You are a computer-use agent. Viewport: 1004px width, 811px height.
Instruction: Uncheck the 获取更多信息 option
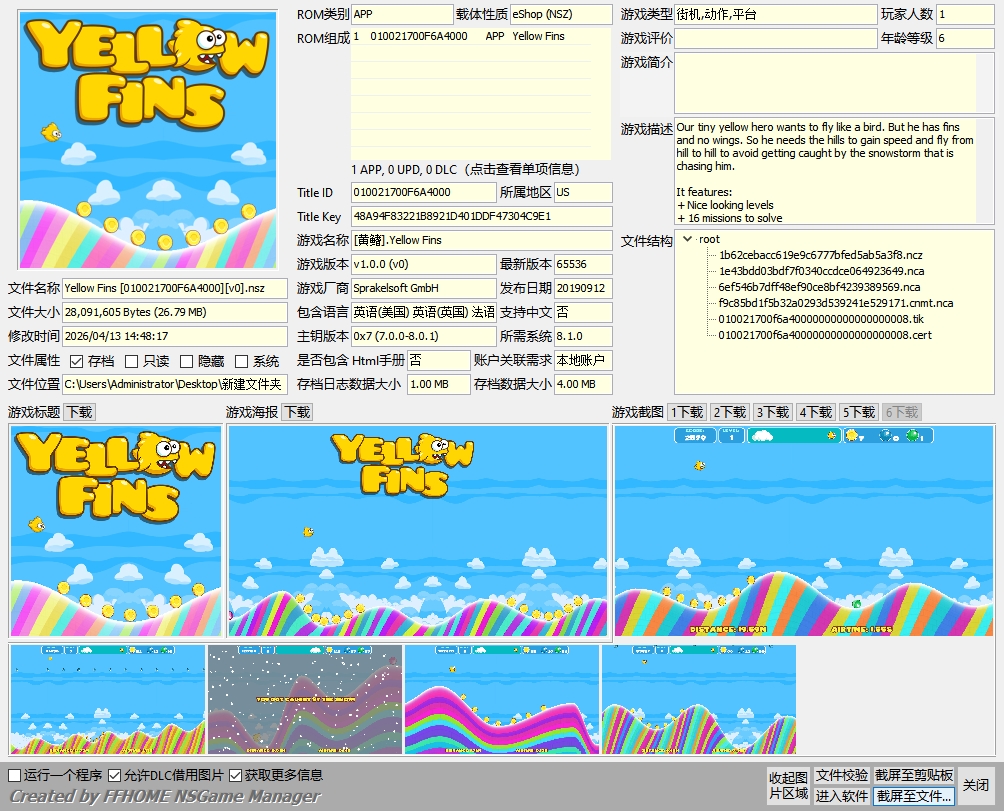coord(236,775)
